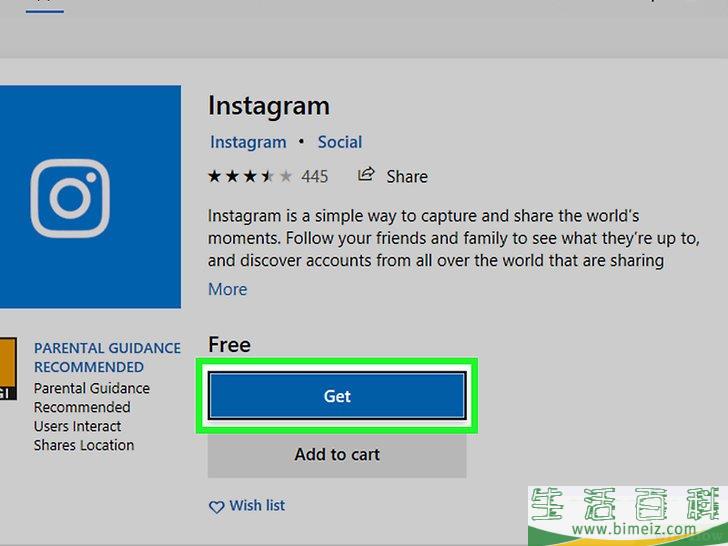The width and height of the screenshot is (728, 546).
Task: Click the Shares Location text
Action: click(84, 445)
